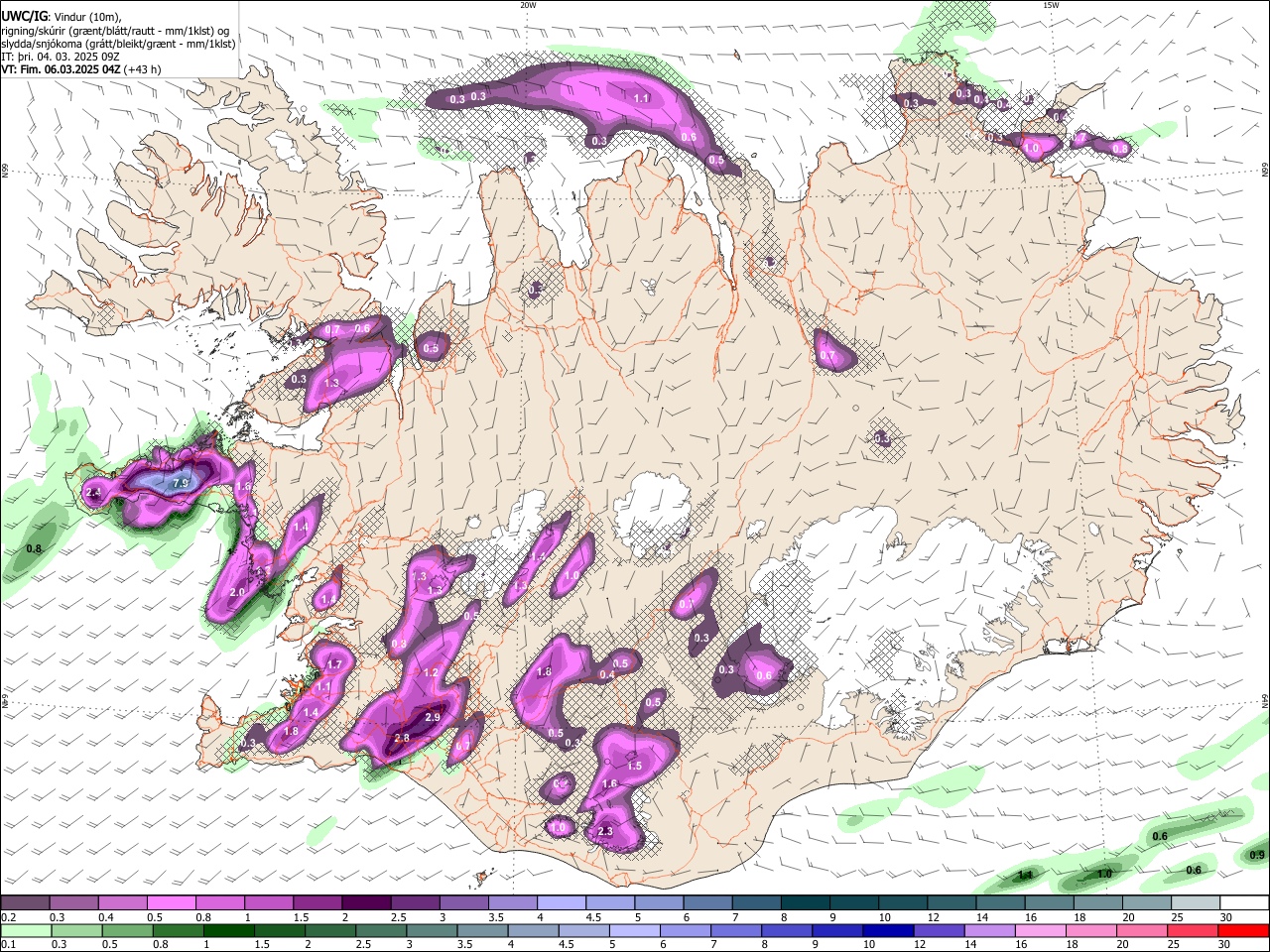Click the '0.2' tick label on the upper scale
This screenshot has height=952, width=1270.
point(9,917)
